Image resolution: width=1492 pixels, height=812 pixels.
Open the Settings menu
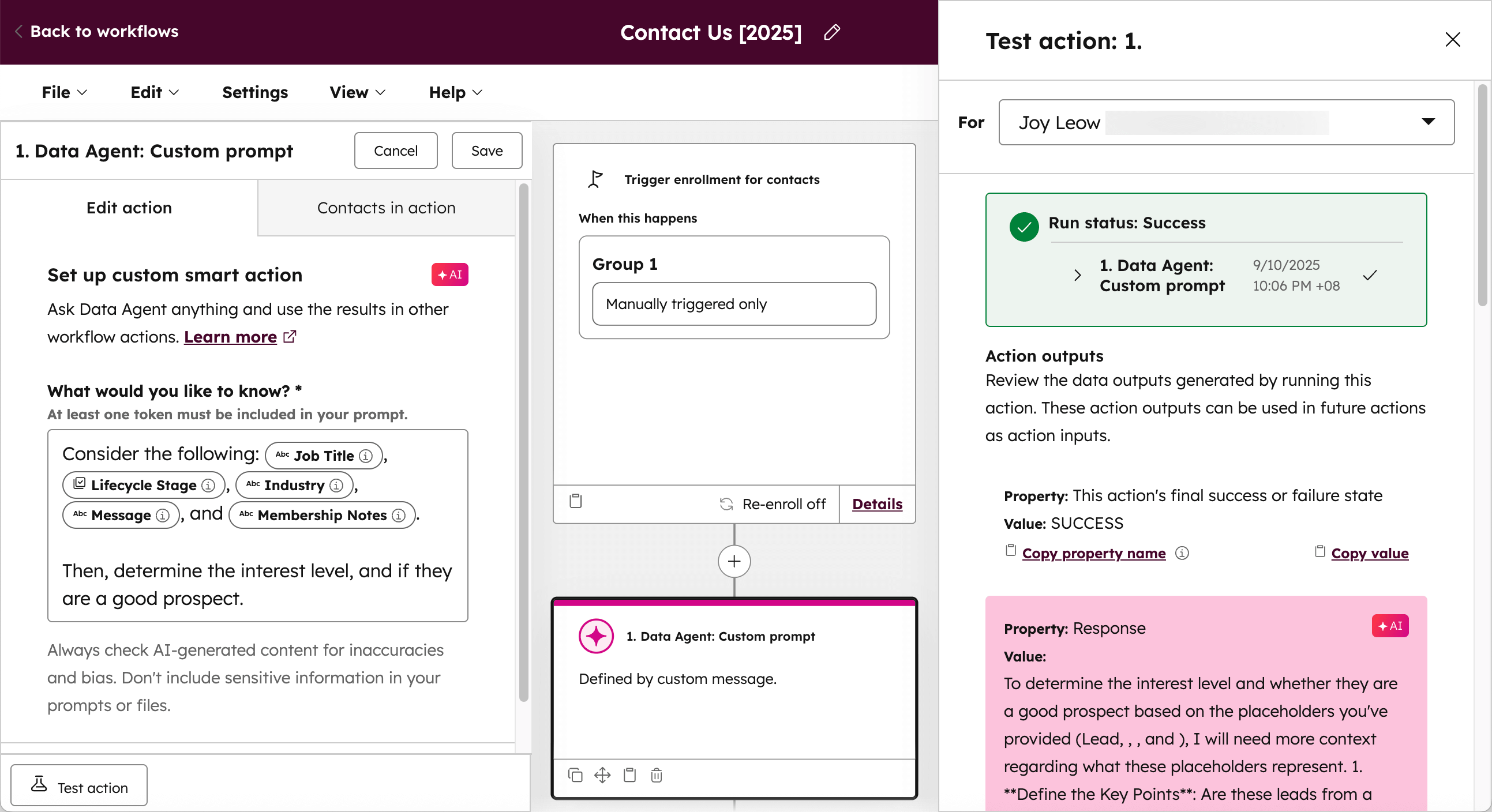[255, 92]
